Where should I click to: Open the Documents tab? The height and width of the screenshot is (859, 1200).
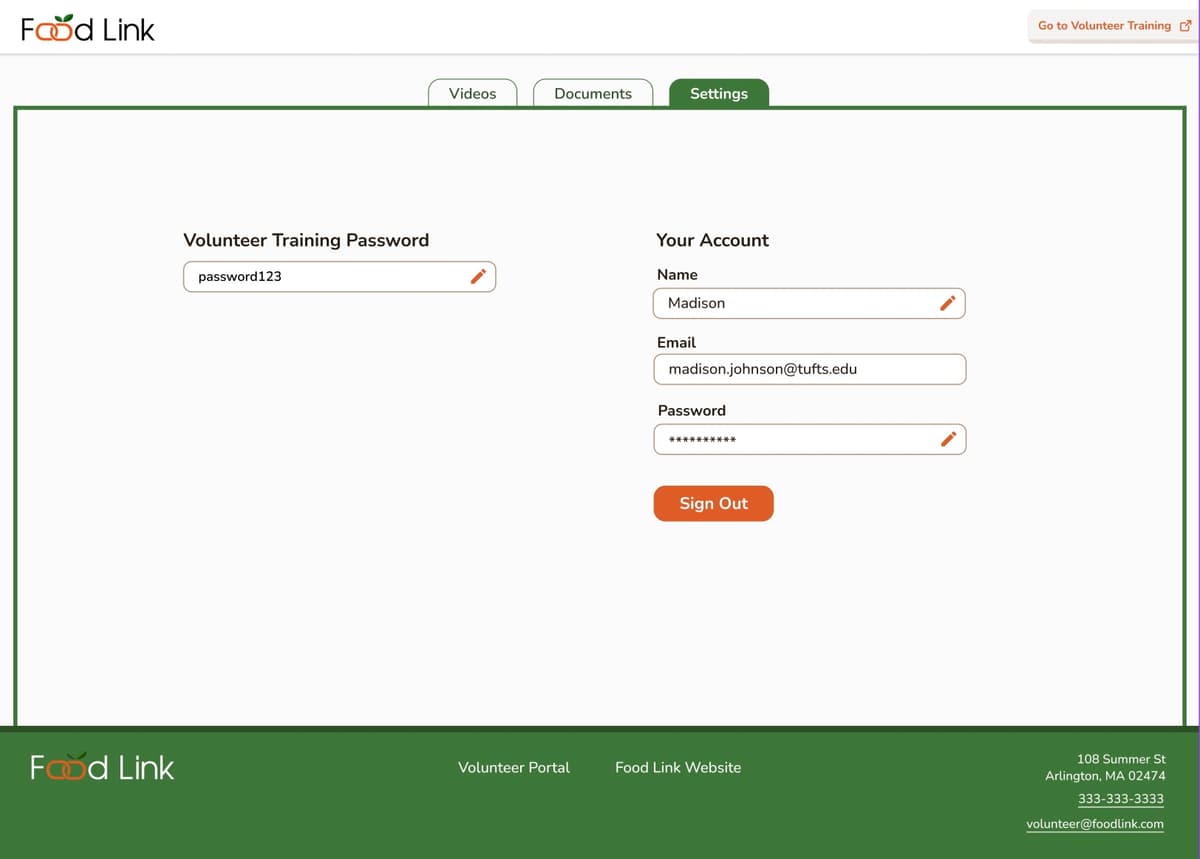(x=593, y=93)
